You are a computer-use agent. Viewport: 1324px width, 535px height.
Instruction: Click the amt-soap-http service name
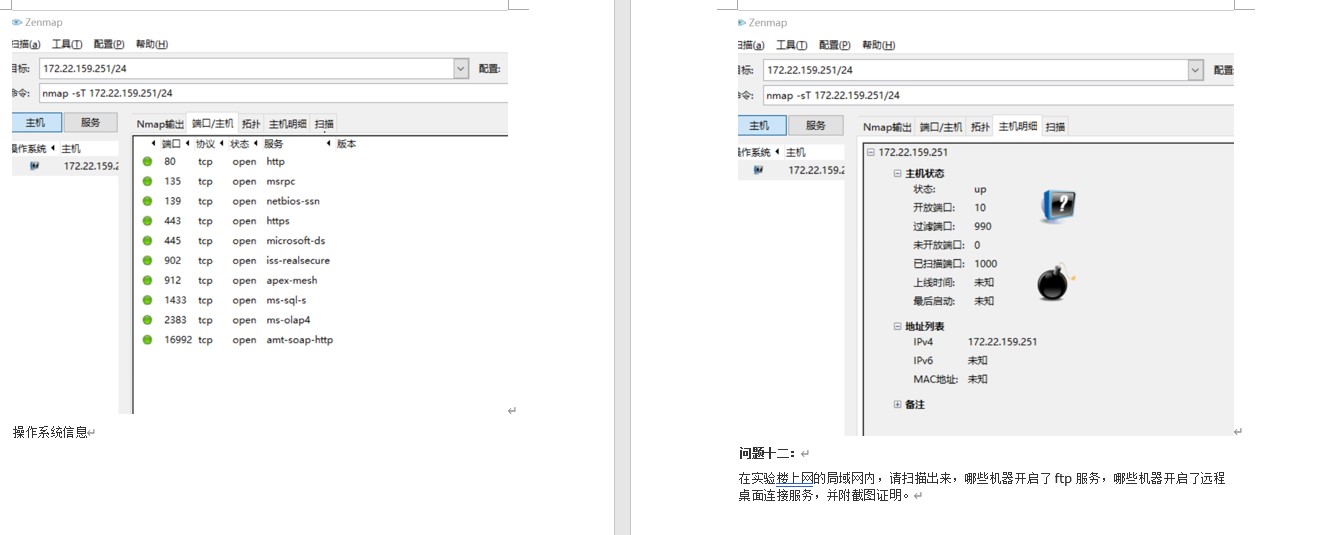coord(300,340)
